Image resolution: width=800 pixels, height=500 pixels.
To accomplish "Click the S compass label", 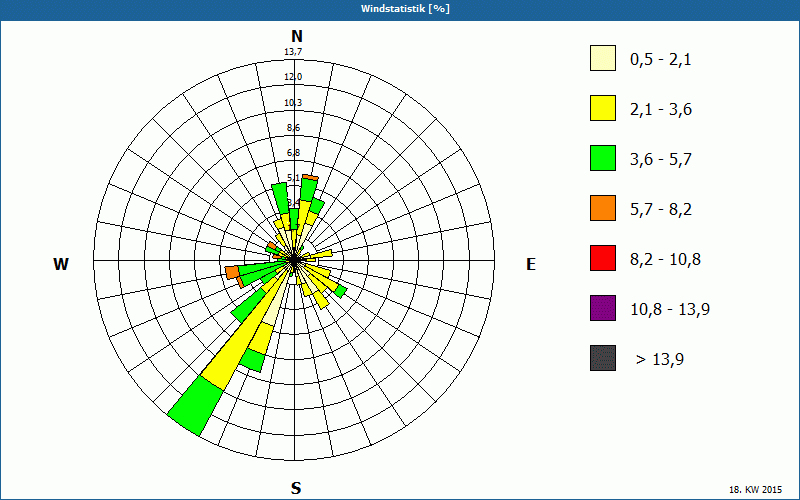I will tap(296, 488).
